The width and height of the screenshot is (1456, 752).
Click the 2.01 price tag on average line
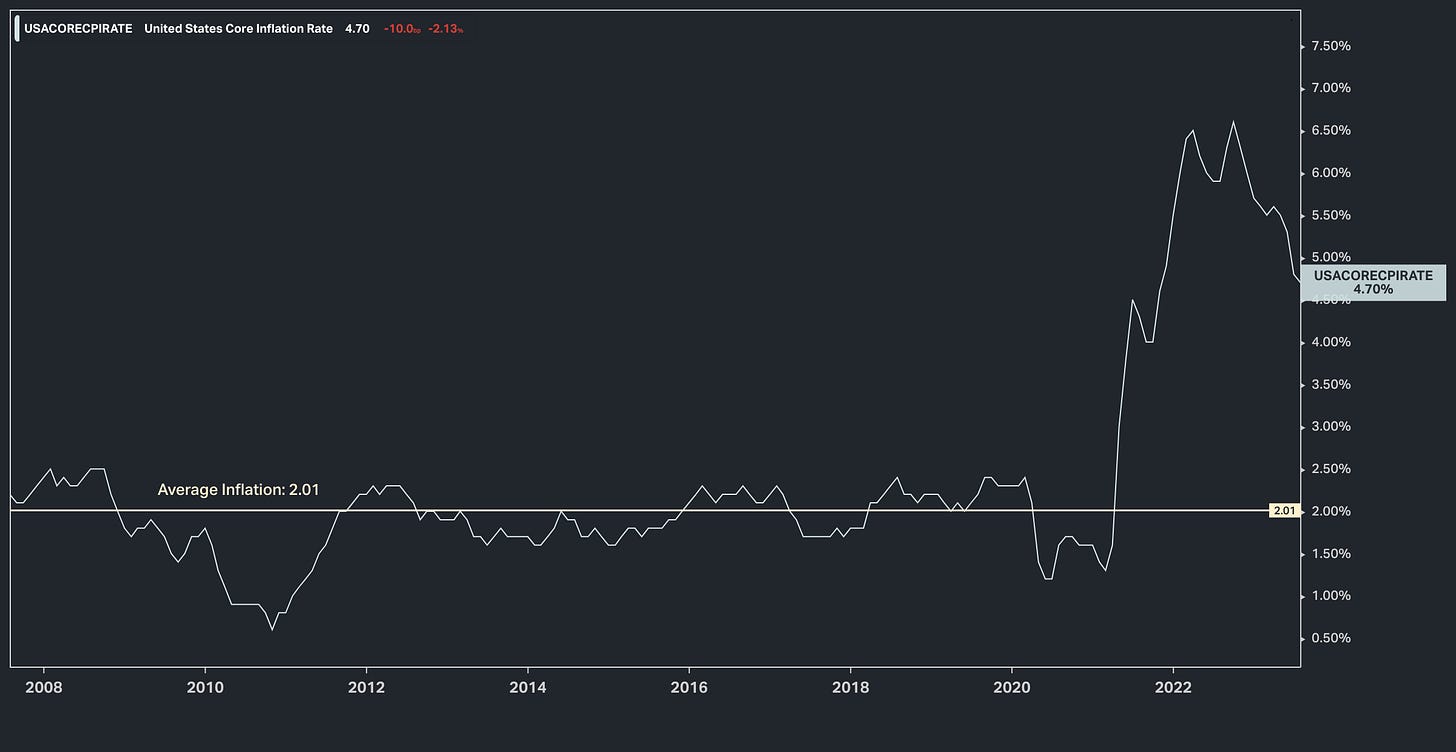coord(1283,511)
